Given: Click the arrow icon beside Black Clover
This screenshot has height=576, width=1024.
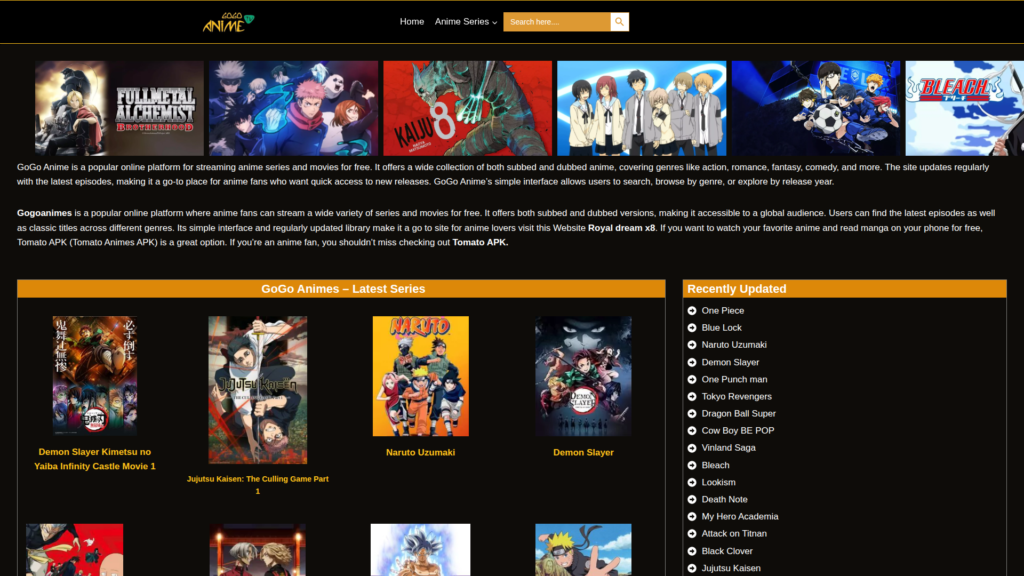Looking at the screenshot, I should tap(692, 551).
